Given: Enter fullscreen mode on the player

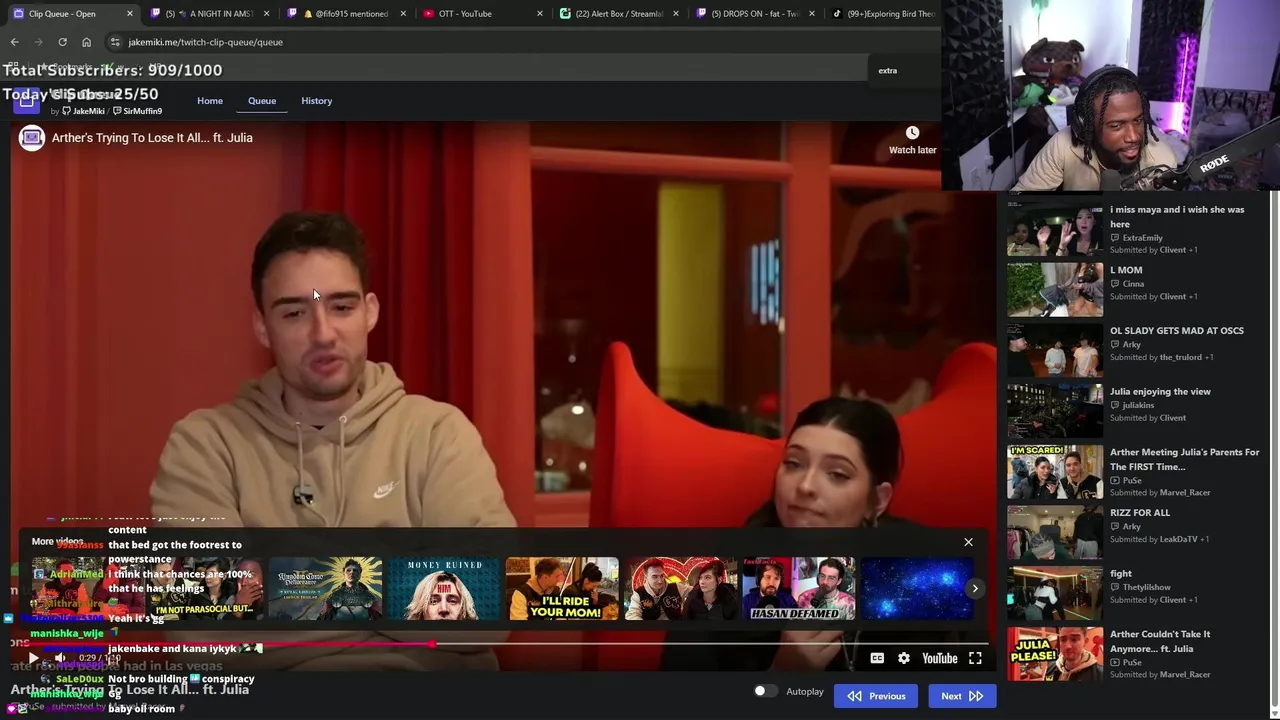Looking at the screenshot, I should pyautogui.click(x=975, y=658).
